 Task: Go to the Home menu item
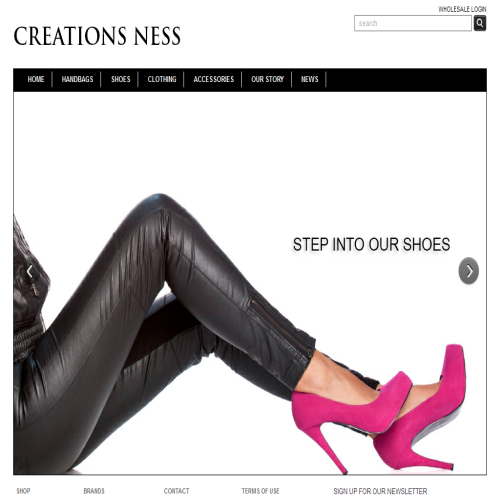(x=36, y=79)
